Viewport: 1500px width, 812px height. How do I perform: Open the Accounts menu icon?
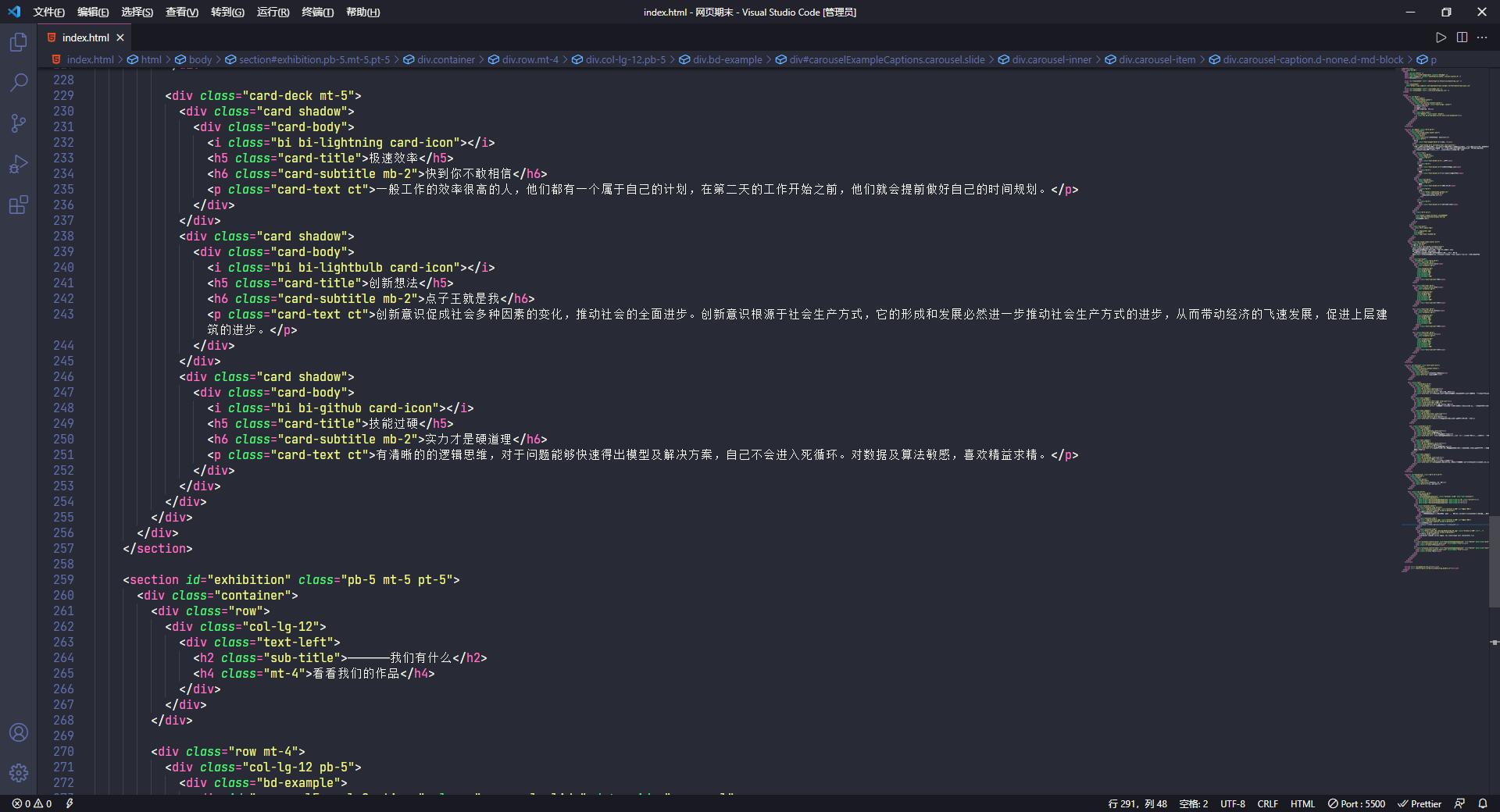click(x=19, y=732)
